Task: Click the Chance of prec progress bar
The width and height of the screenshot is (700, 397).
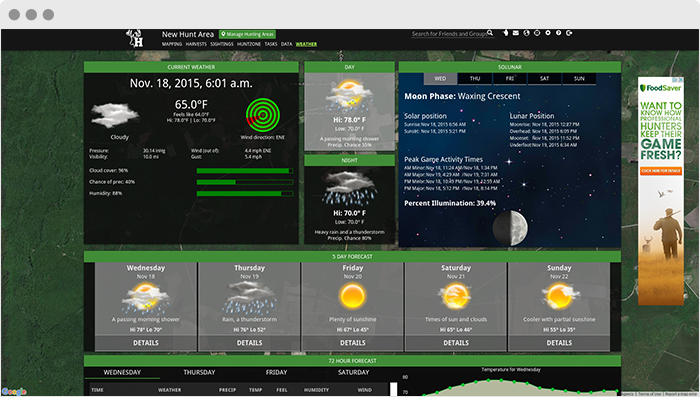Action: point(245,182)
